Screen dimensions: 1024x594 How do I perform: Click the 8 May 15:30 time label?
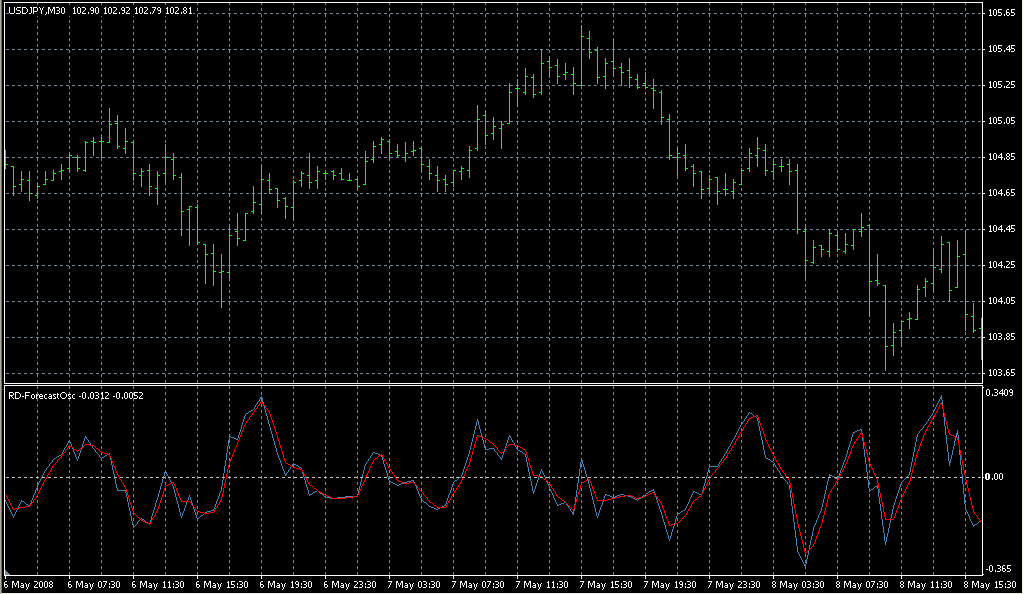click(x=993, y=585)
